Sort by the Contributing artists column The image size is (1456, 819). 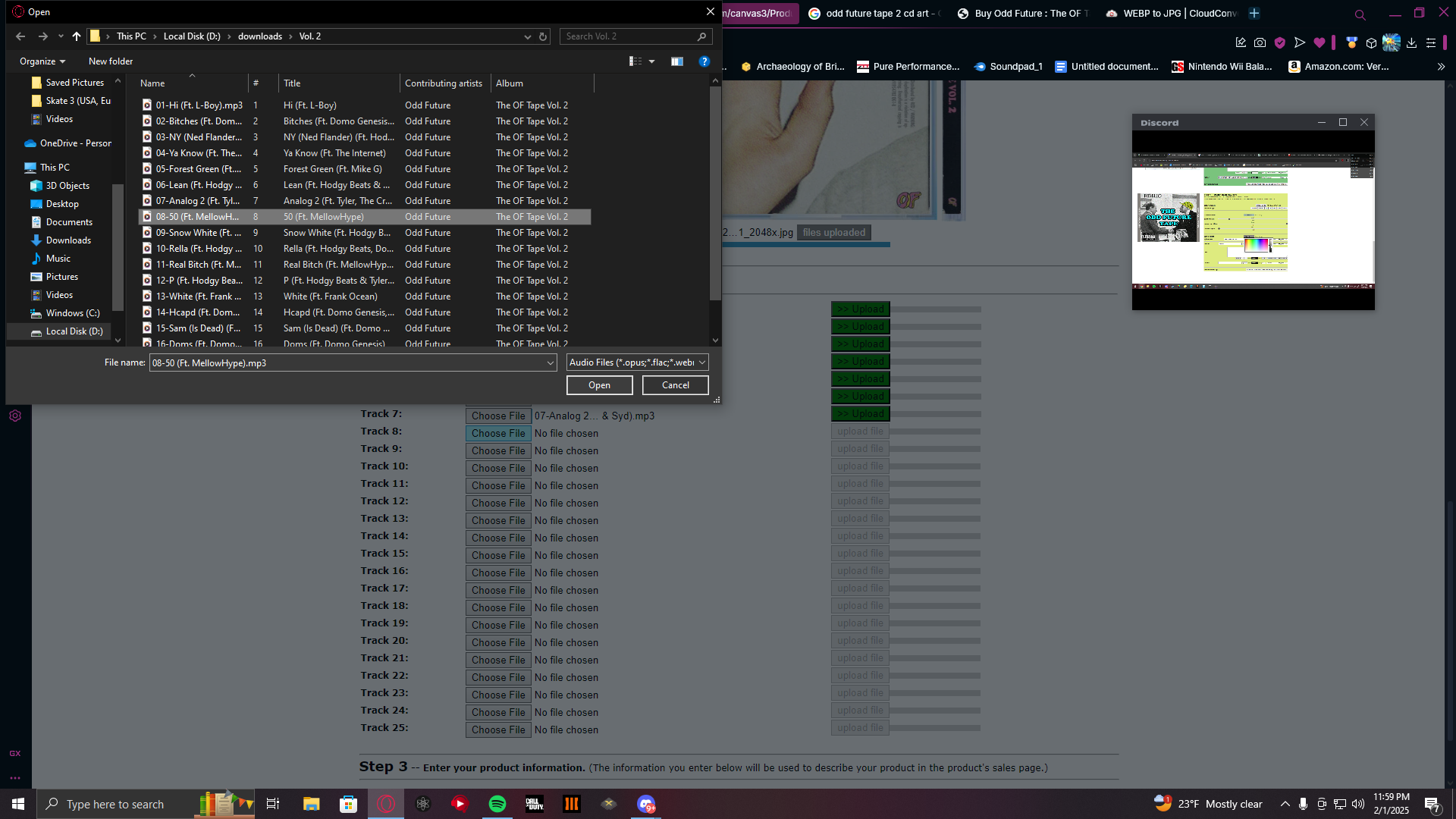(443, 83)
